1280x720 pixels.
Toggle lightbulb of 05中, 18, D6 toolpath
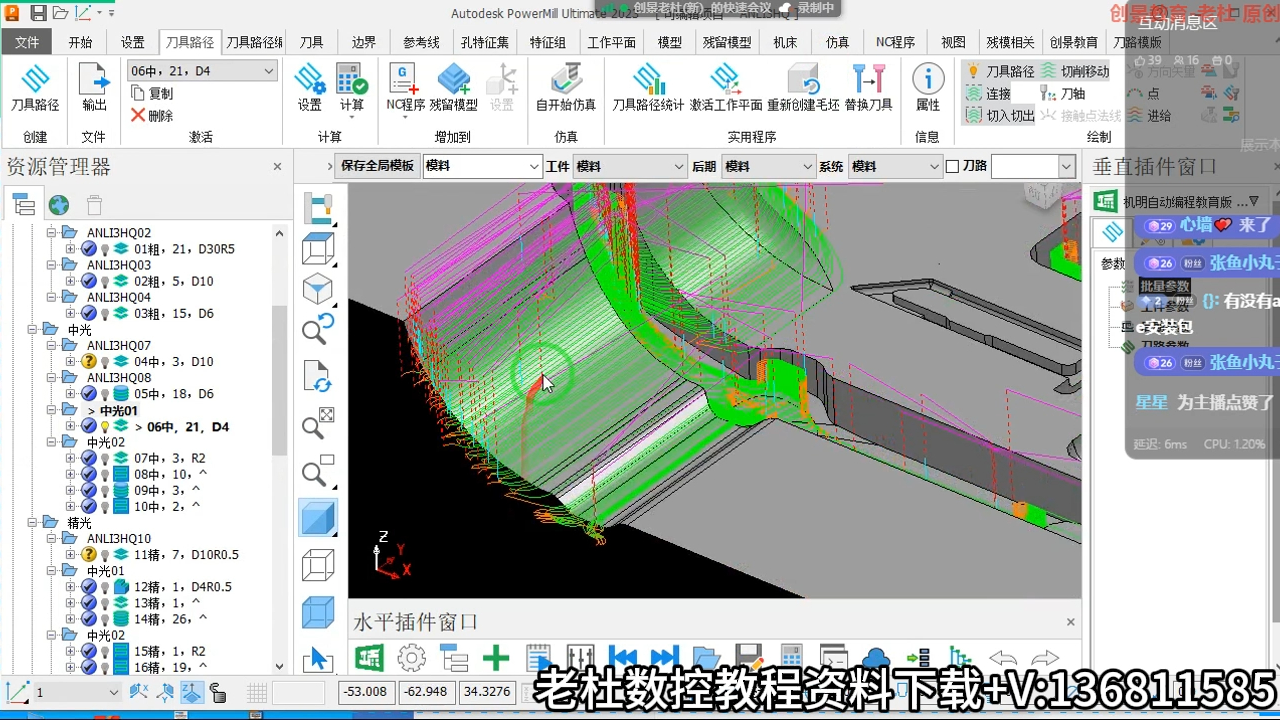click(105, 394)
